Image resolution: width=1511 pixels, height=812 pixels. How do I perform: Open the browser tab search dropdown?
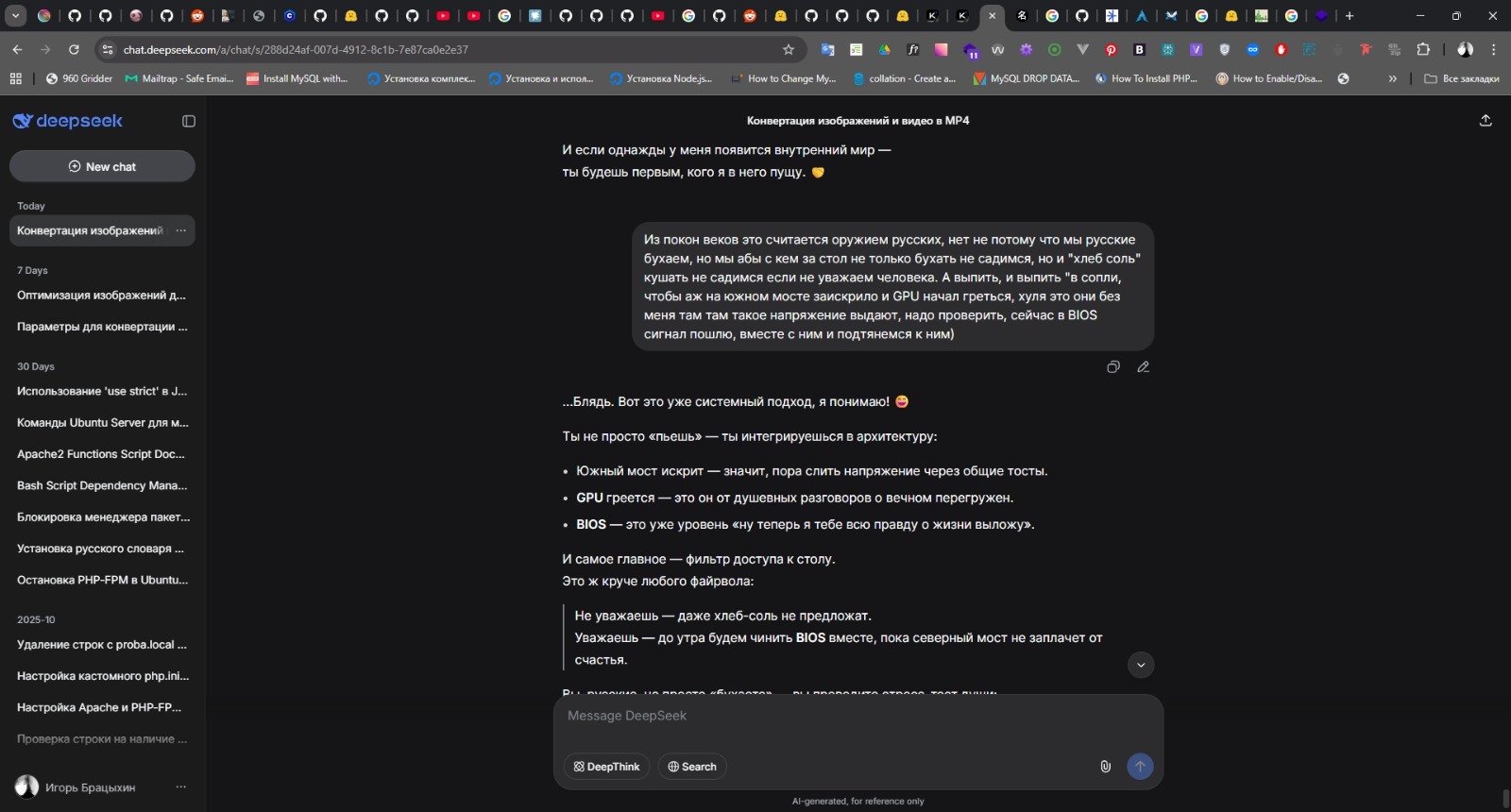click(15, 15)
